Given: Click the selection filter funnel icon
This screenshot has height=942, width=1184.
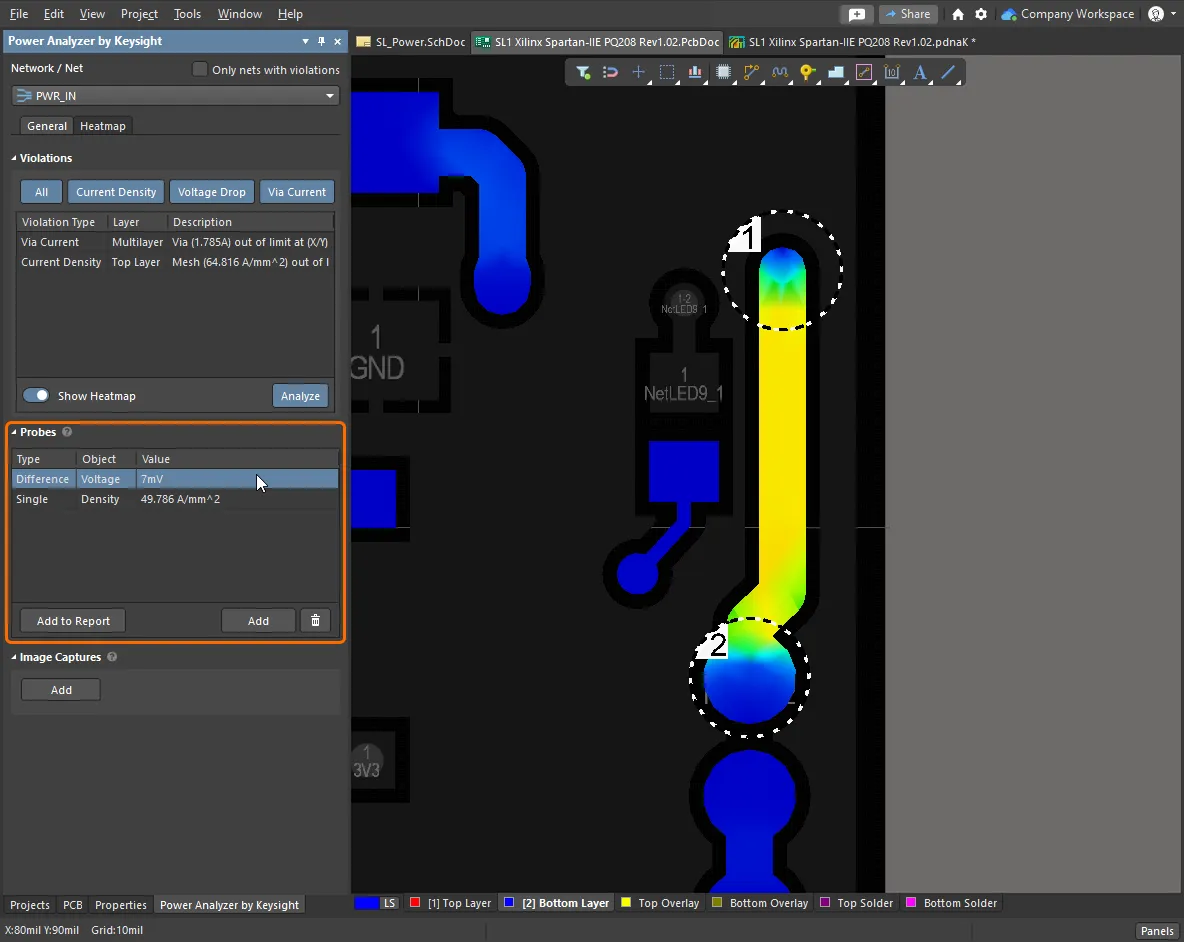Looking at the screenshot, I should click(x=583, y=72).
